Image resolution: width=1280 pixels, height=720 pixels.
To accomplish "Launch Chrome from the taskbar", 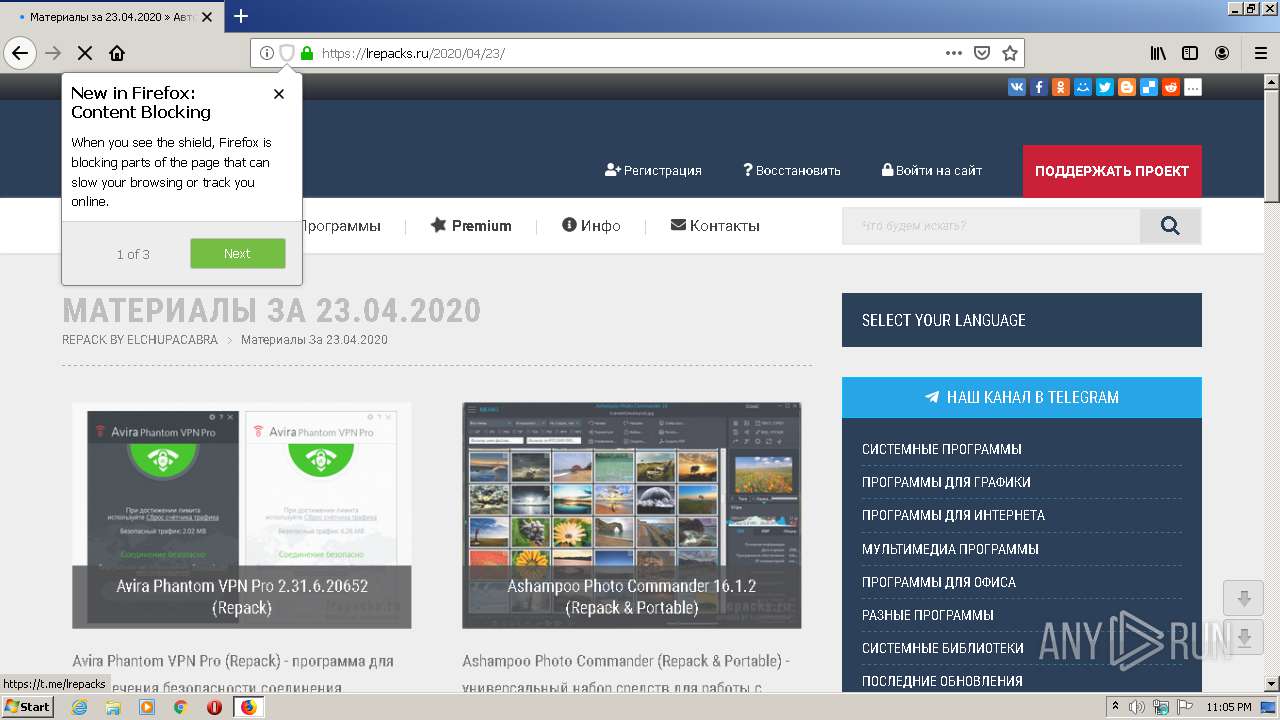I will click(x=180, y=707).
